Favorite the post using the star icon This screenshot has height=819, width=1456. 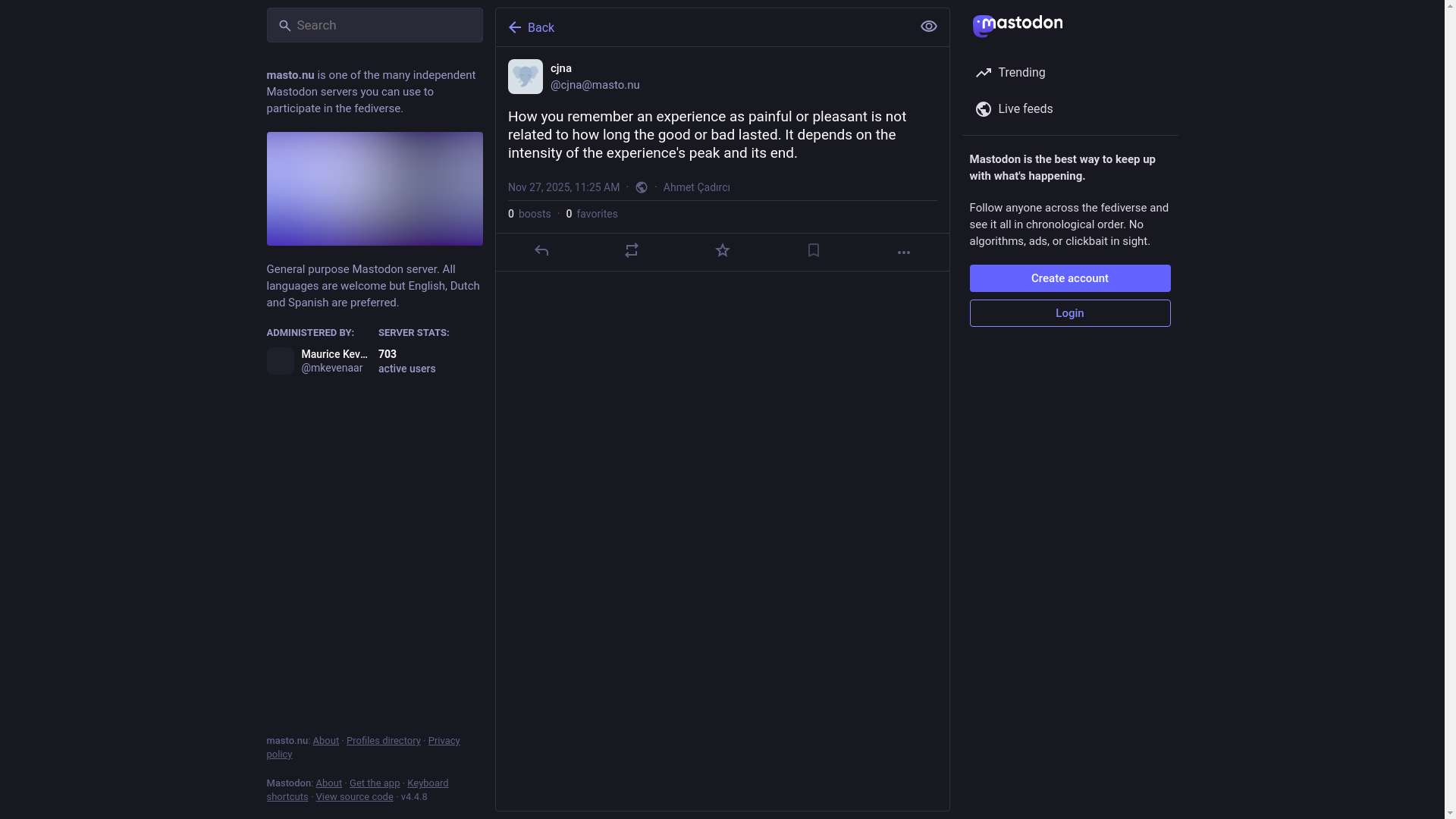(x=723, y=251)
